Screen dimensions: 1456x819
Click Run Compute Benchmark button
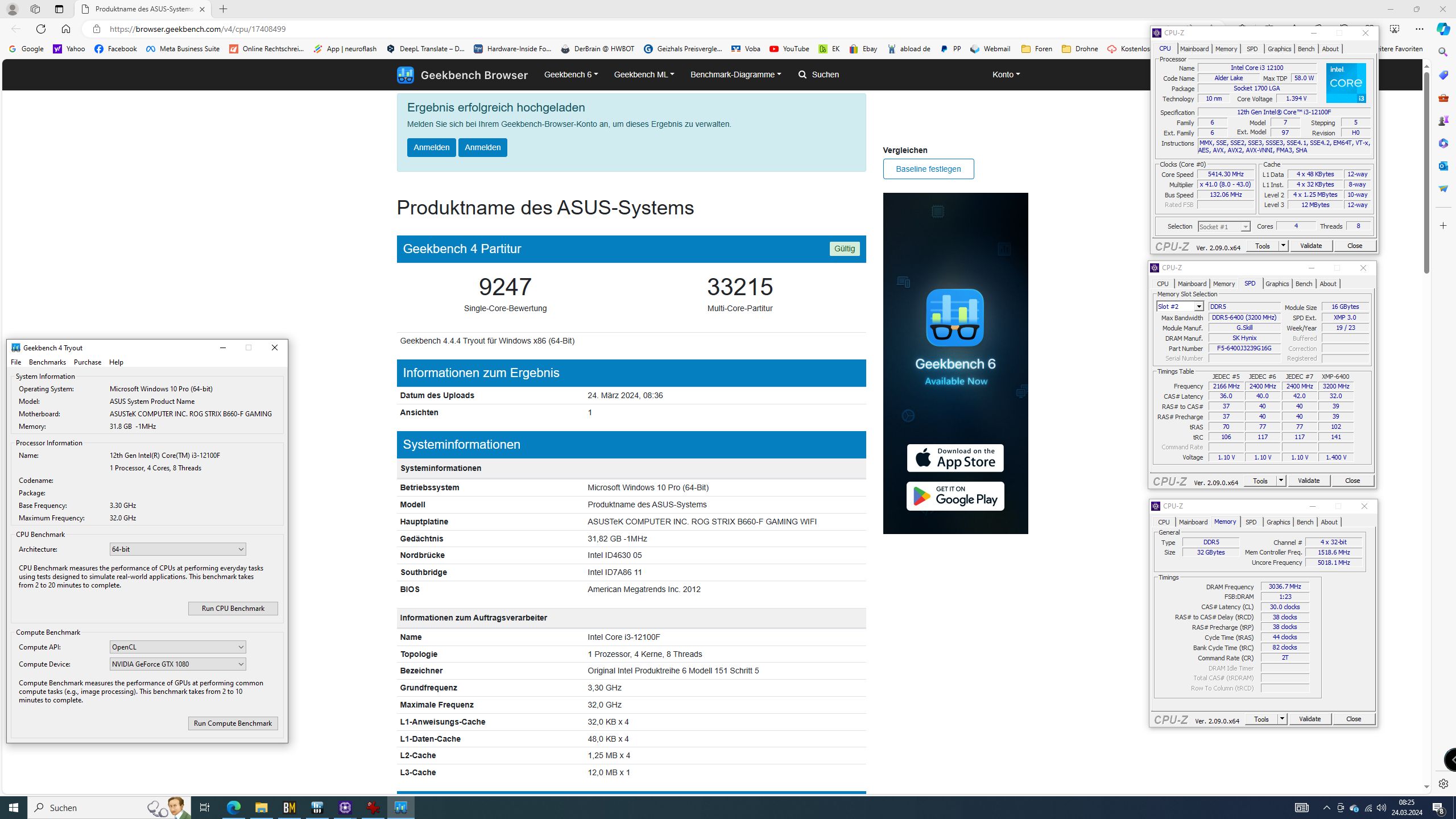click(x=233, y=723)
